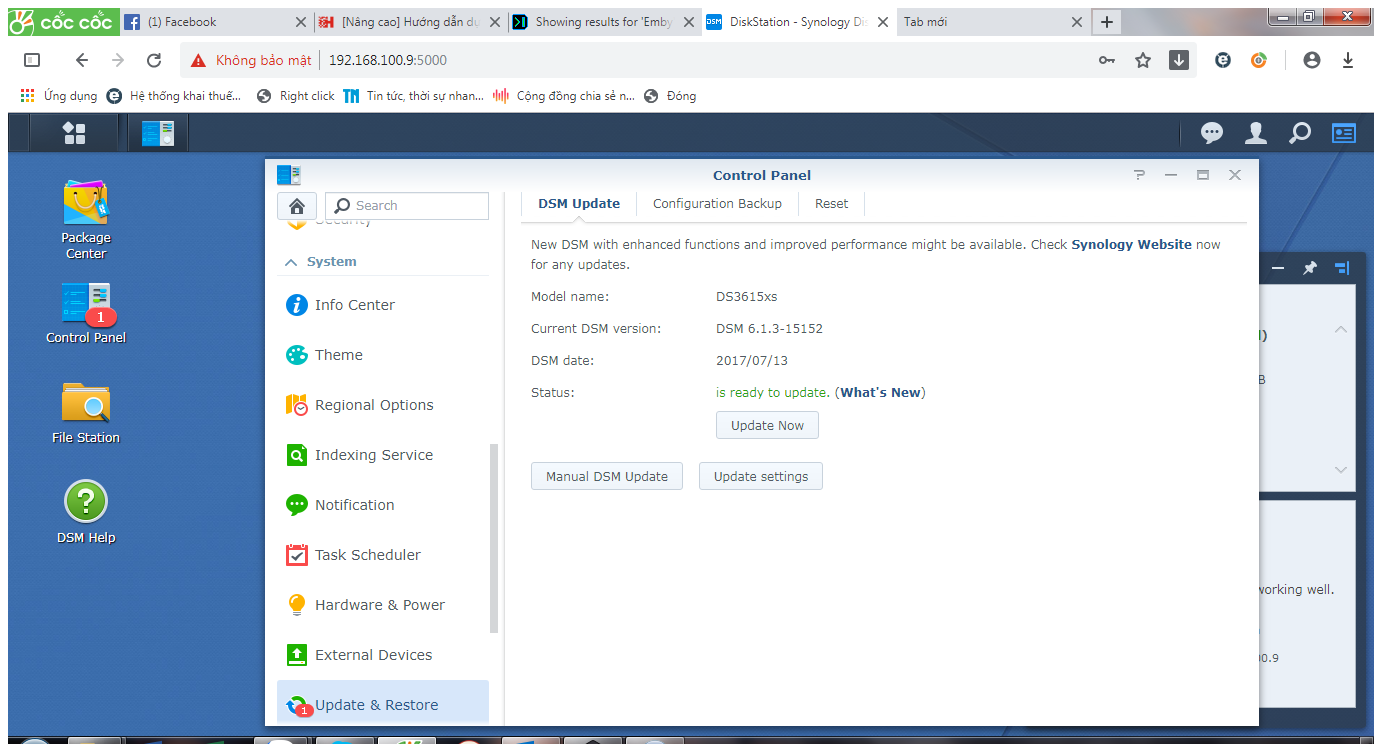
Task: Click Update Now button
Action: (x=767, y=425)
